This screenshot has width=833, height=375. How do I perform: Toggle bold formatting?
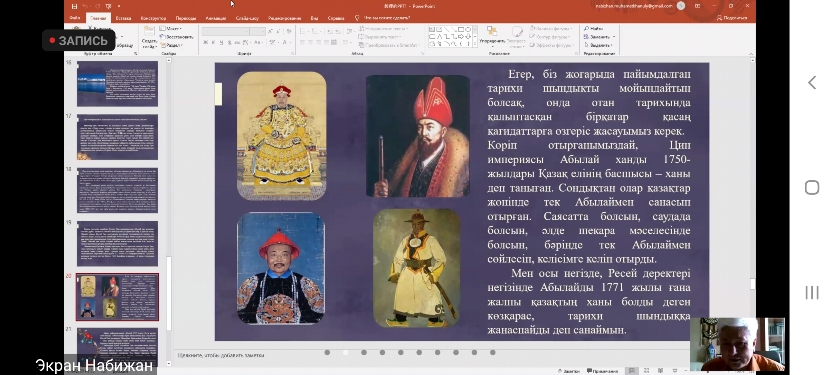(206, 42)
